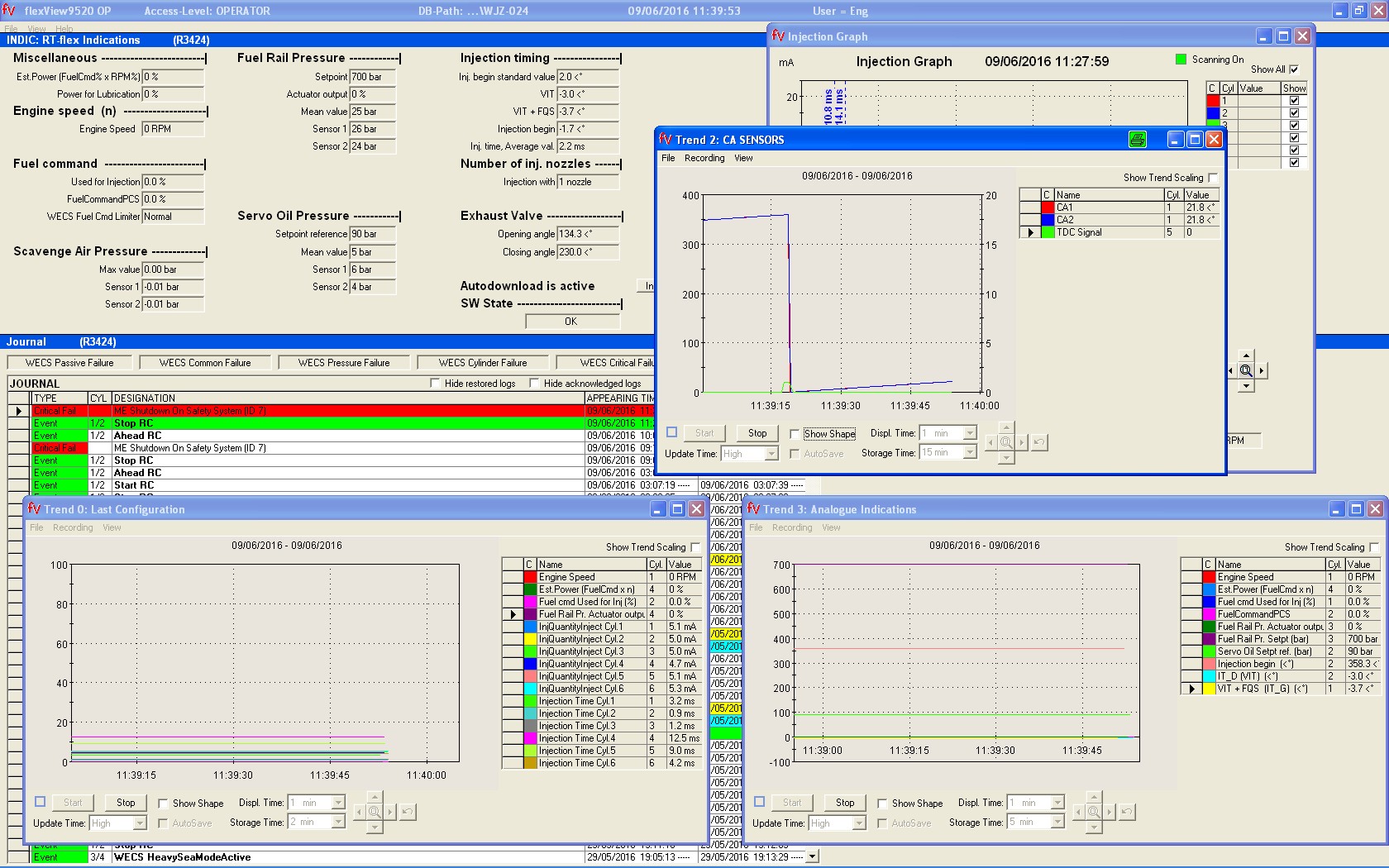Click the magnifier icon in Trend 0 window
1389x868 pixels.
[375, 812]
